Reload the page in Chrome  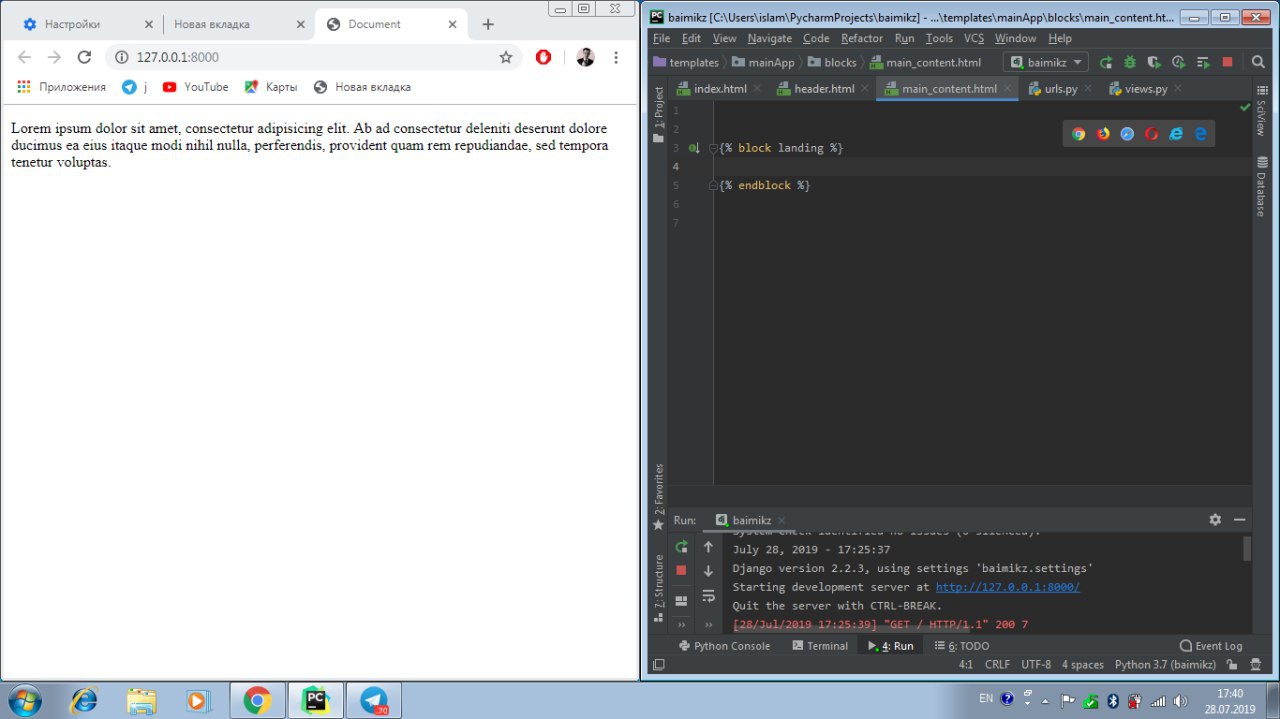[84, 57]
